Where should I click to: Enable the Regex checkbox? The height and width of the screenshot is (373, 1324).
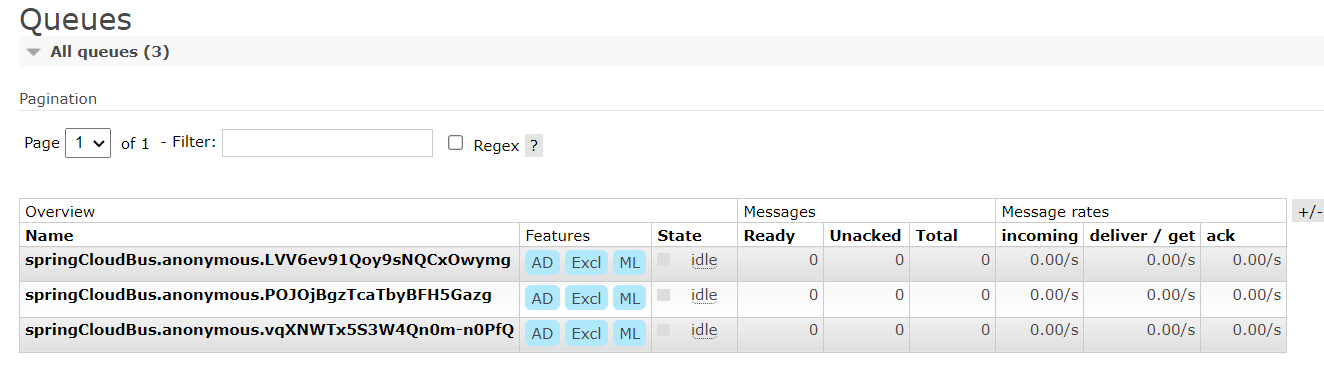(455, 143)
